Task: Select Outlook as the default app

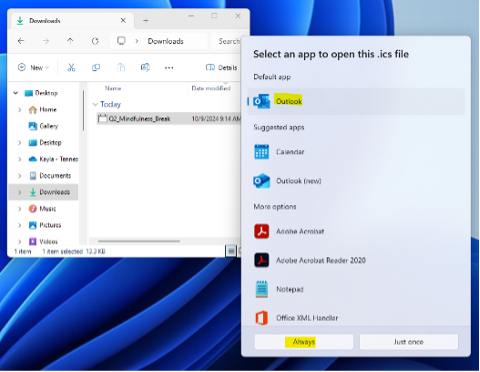Action: pos(356,101)
